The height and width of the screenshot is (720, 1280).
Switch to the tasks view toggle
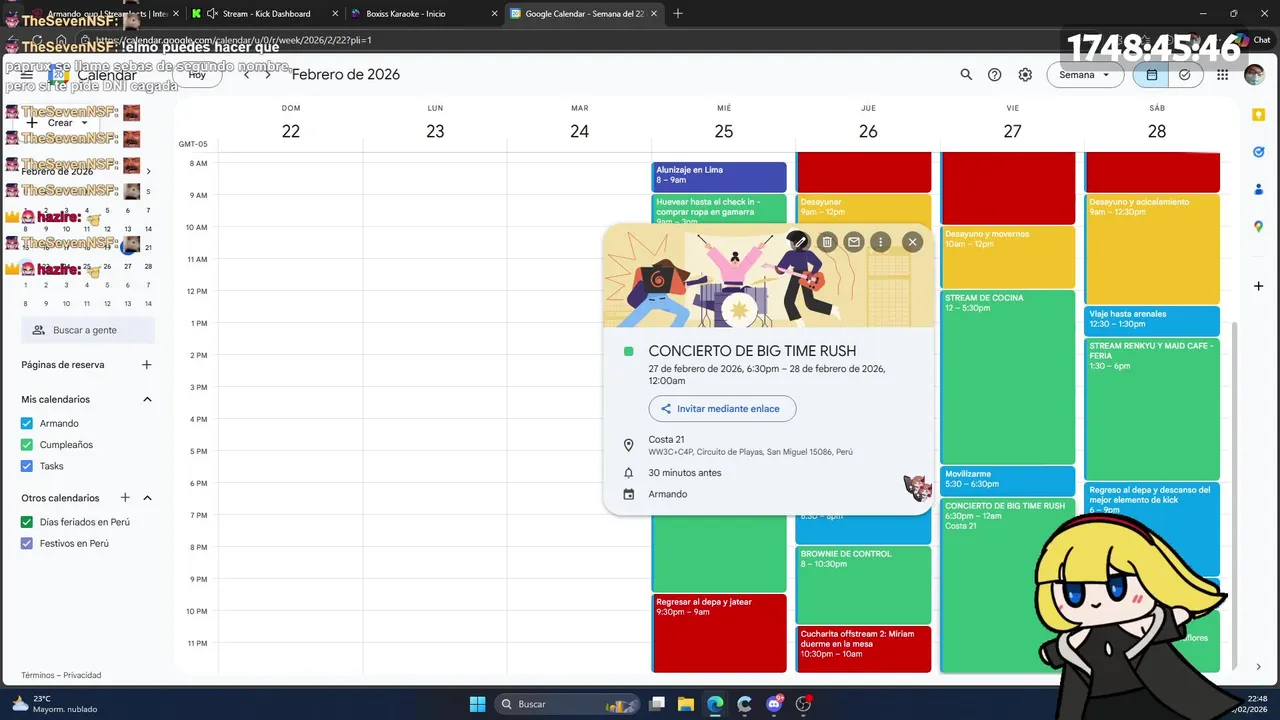click(x=1185, y=75)
